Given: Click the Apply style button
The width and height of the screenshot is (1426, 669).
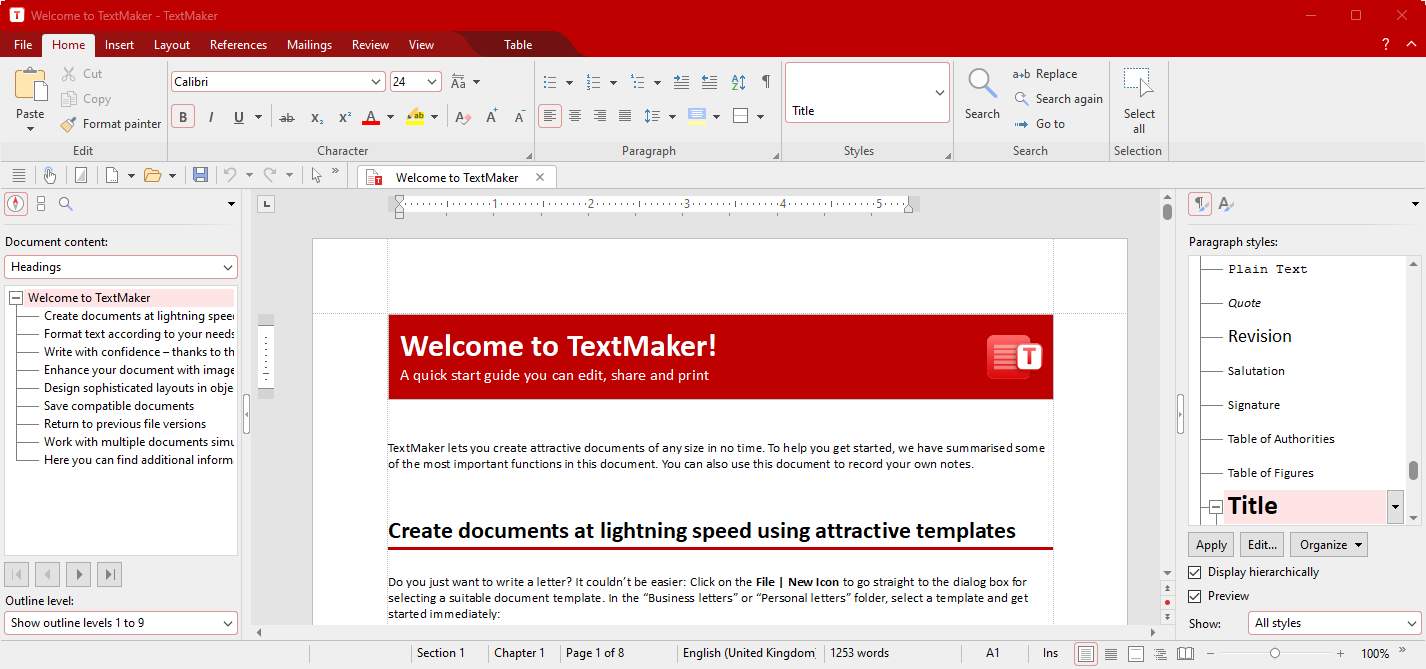Looking at the screenshot, I should pos(1211,545).
